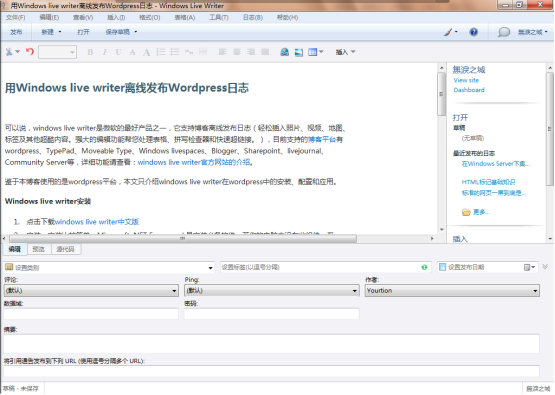Click the 博客平台 link in the article
Viewport: 555px width, 395px height.
[322, 139]
